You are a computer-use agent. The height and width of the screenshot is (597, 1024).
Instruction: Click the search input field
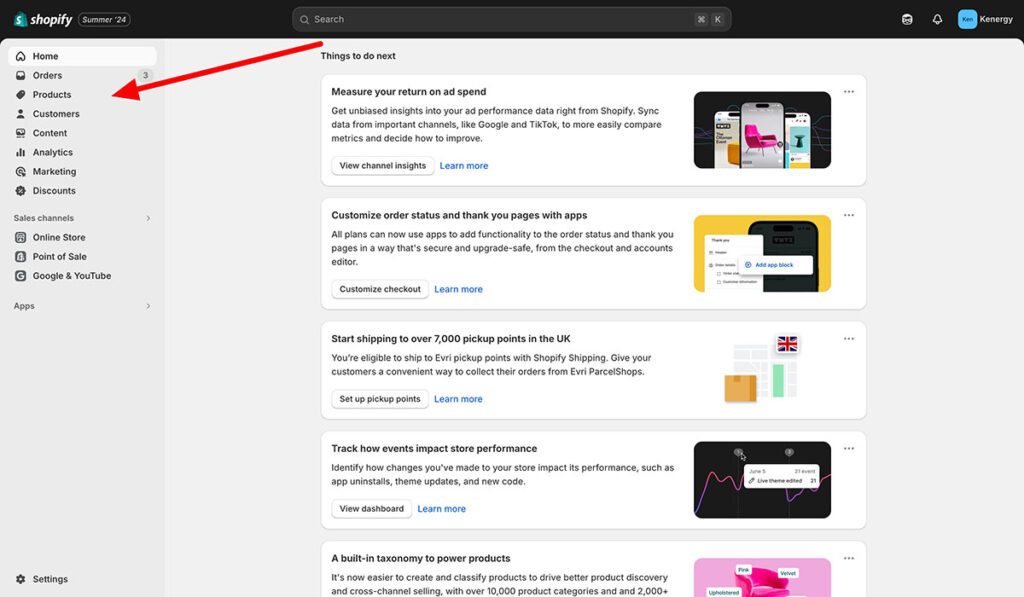[x=500, y=19]
